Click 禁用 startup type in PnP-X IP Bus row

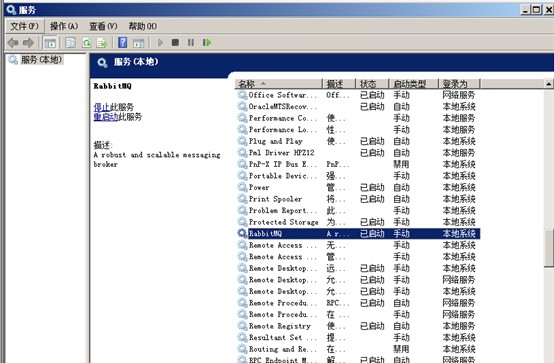click(401, 164)
